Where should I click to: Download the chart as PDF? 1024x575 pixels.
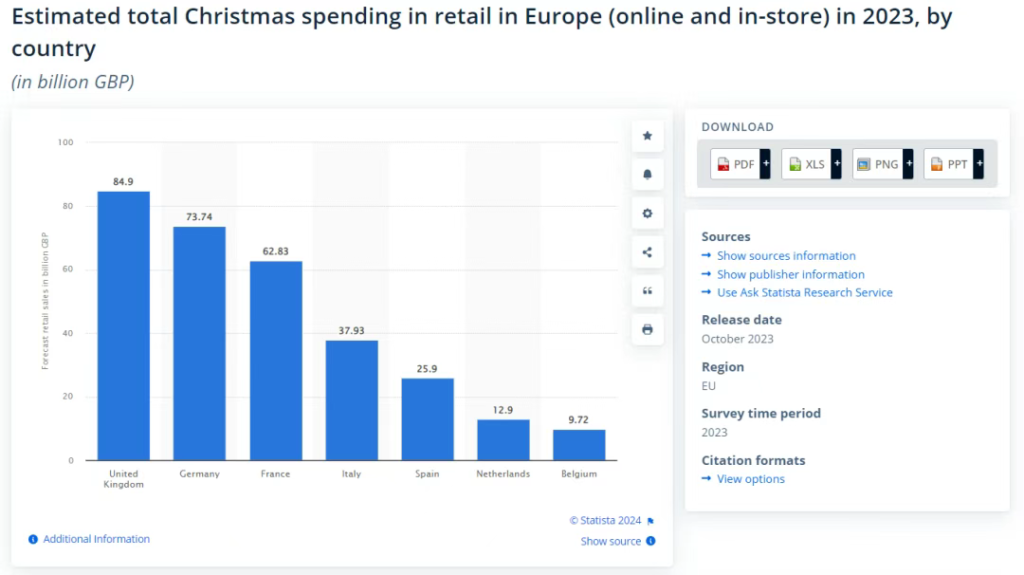(735, 164)
